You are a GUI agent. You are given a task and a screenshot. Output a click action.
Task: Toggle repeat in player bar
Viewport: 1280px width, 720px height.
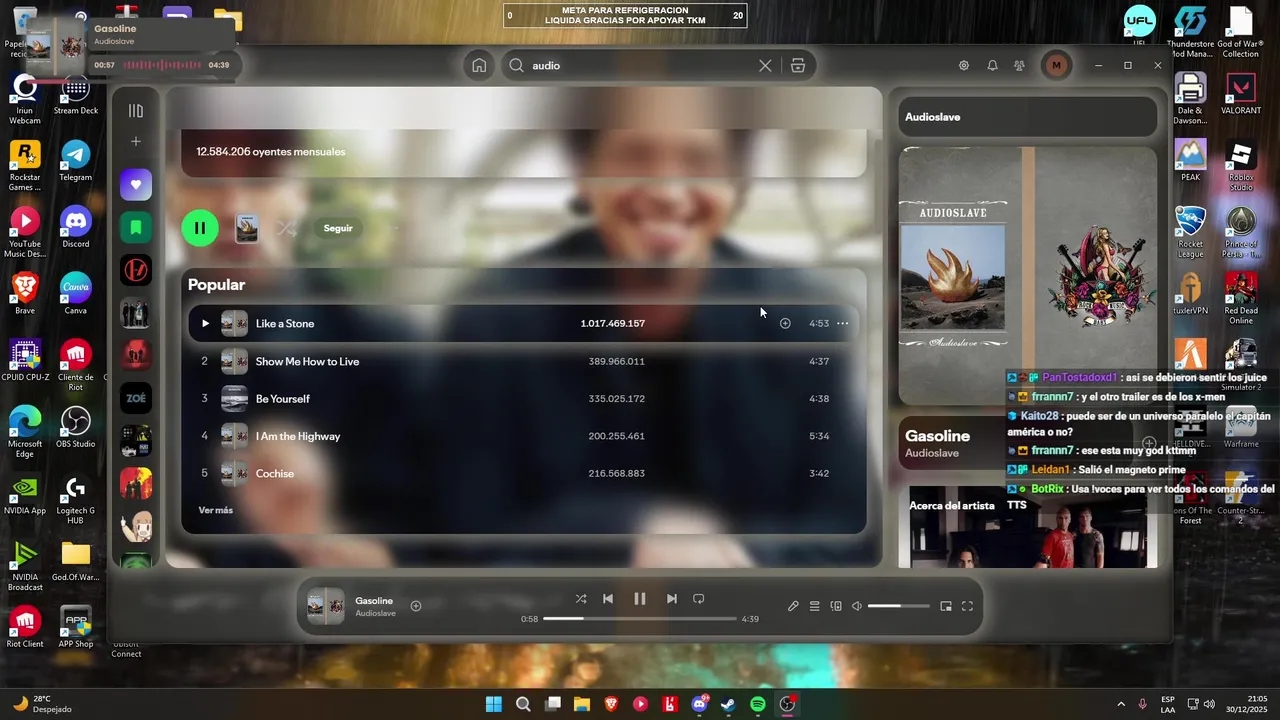pyautogui.click(x=699, y=599)
